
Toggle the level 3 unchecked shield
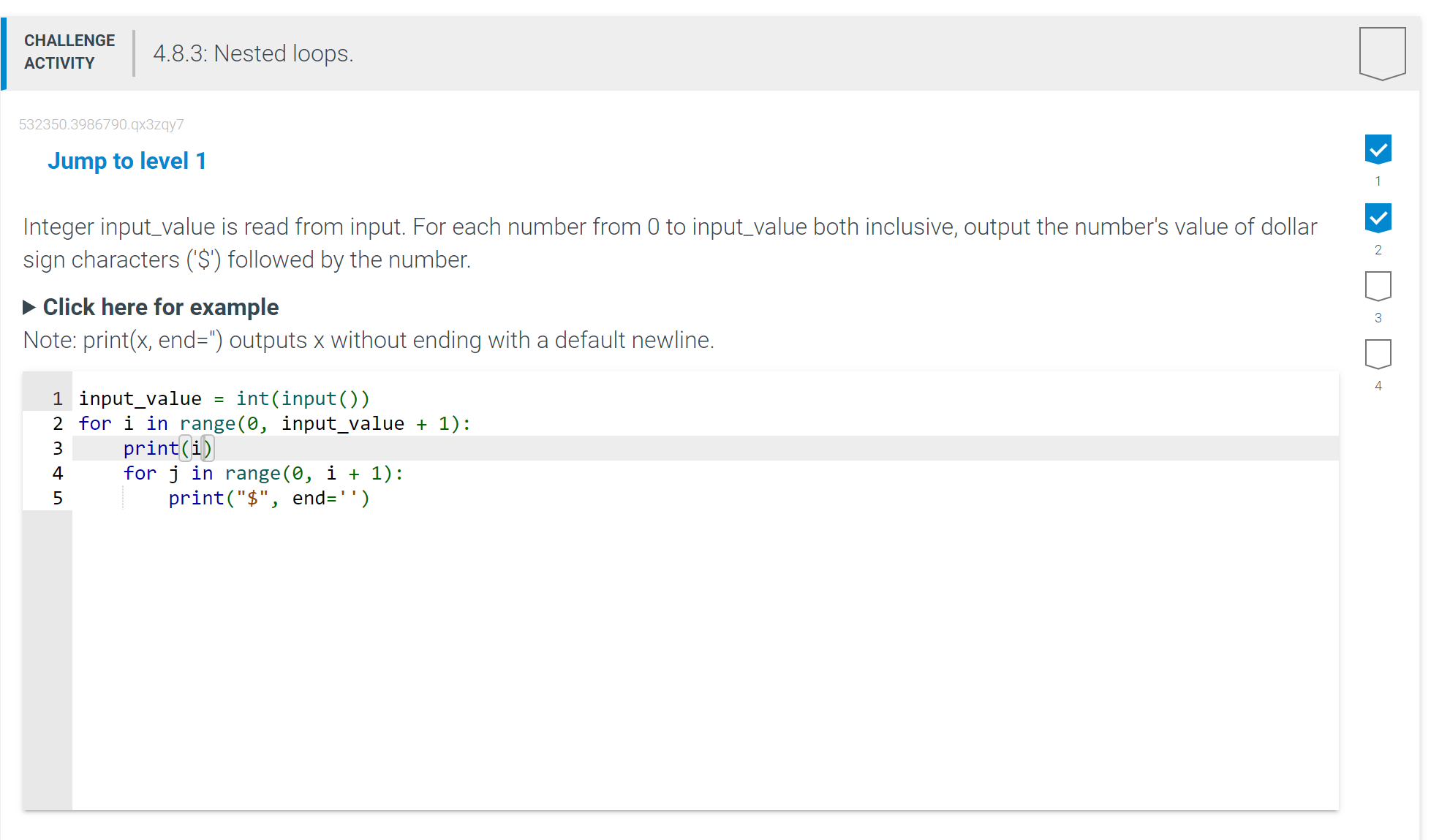1378,286
